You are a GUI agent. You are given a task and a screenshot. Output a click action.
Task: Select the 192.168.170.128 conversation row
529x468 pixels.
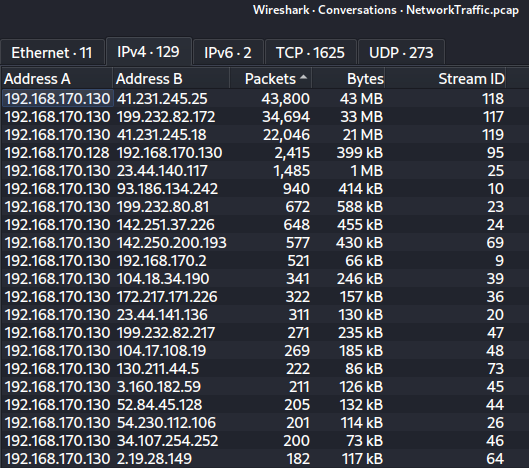[264, 153]
